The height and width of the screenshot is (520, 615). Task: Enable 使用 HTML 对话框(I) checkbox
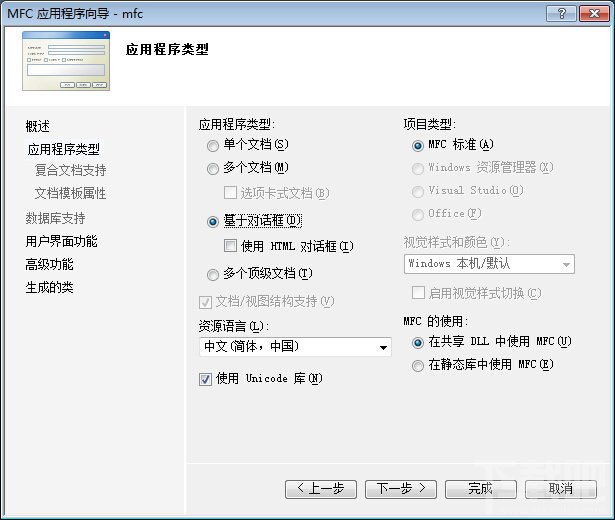point(230,246)
